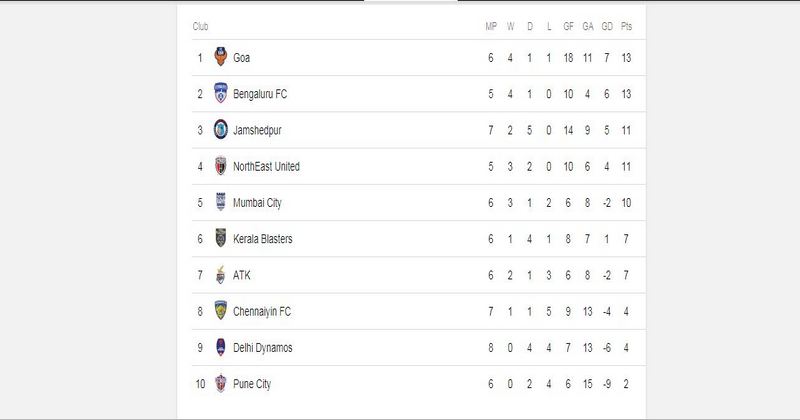Screen dimensions: 800x420
Task: Click the Pune City club logo
Action: pos(220,383)
